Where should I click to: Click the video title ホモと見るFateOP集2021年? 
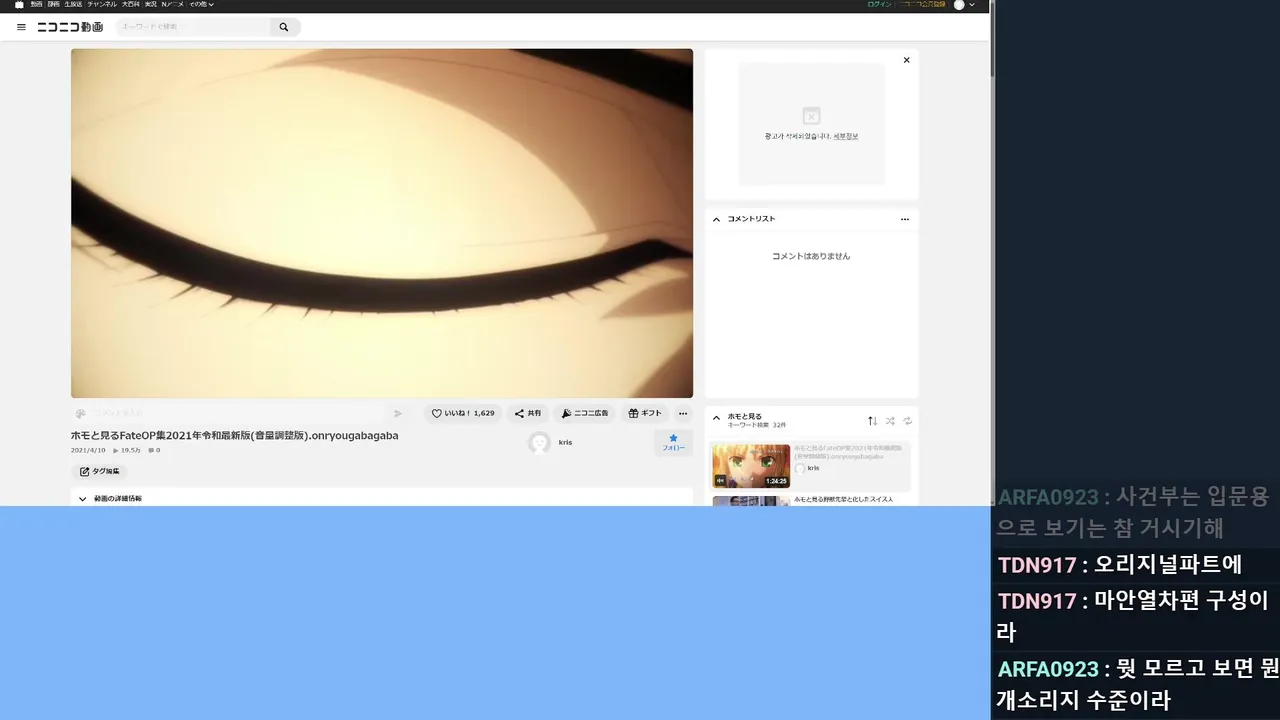234,436
